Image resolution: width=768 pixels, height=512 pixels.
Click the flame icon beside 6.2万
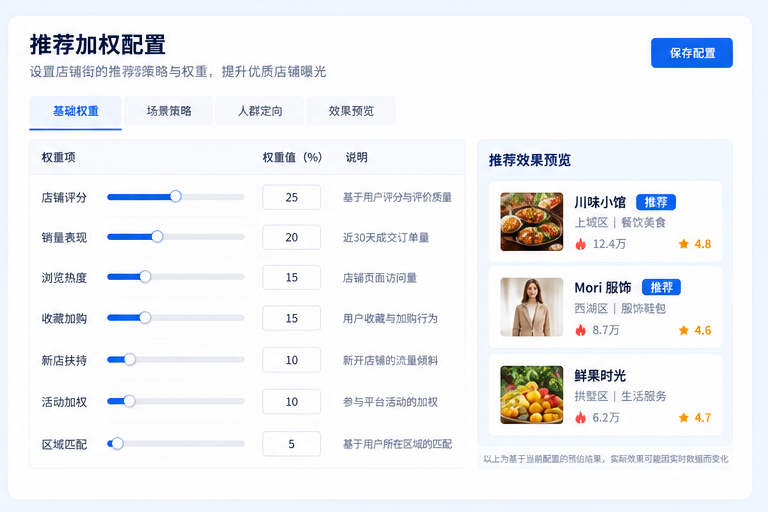pos(581,417)
